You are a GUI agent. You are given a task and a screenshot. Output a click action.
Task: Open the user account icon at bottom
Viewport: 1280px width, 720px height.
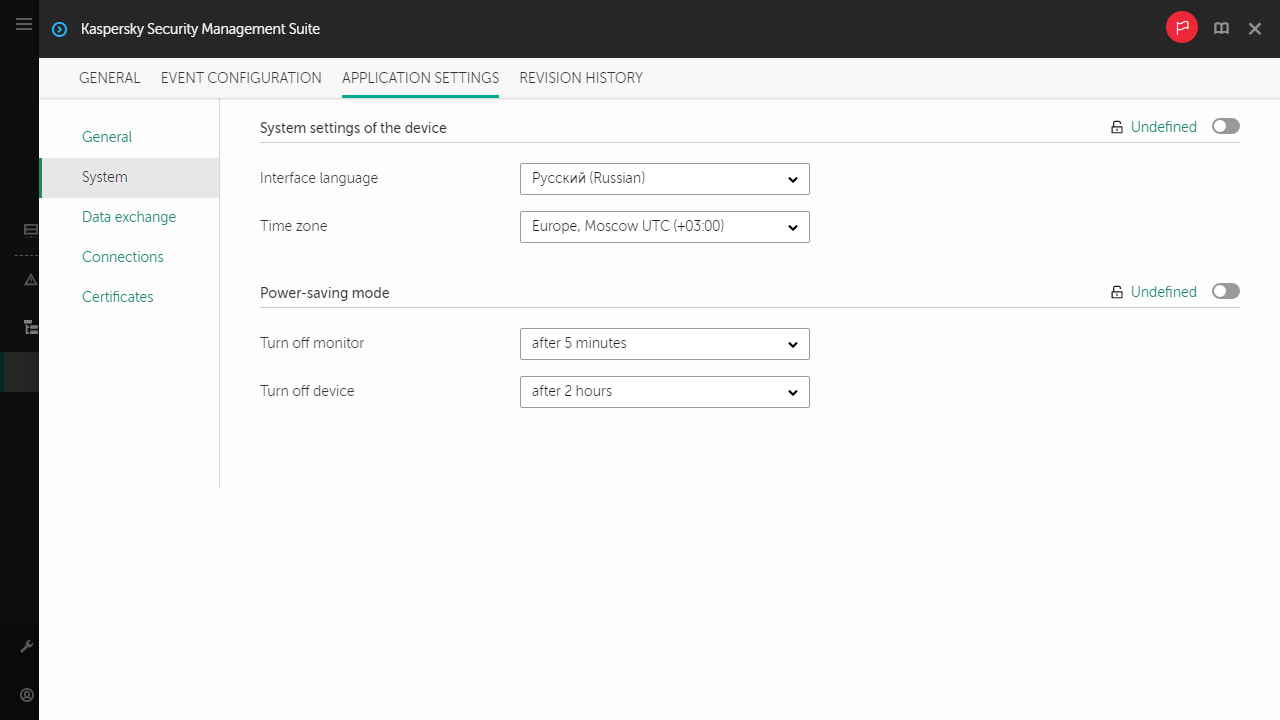point(27,695)
